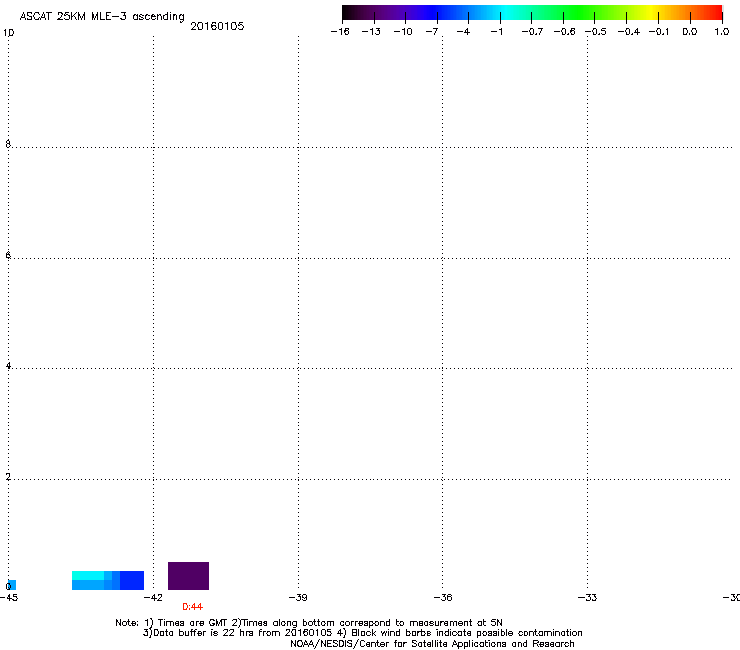Click the color bar label -1
Image resolution: width=740 pixels, height=650 pixels.
coord(496,32)
